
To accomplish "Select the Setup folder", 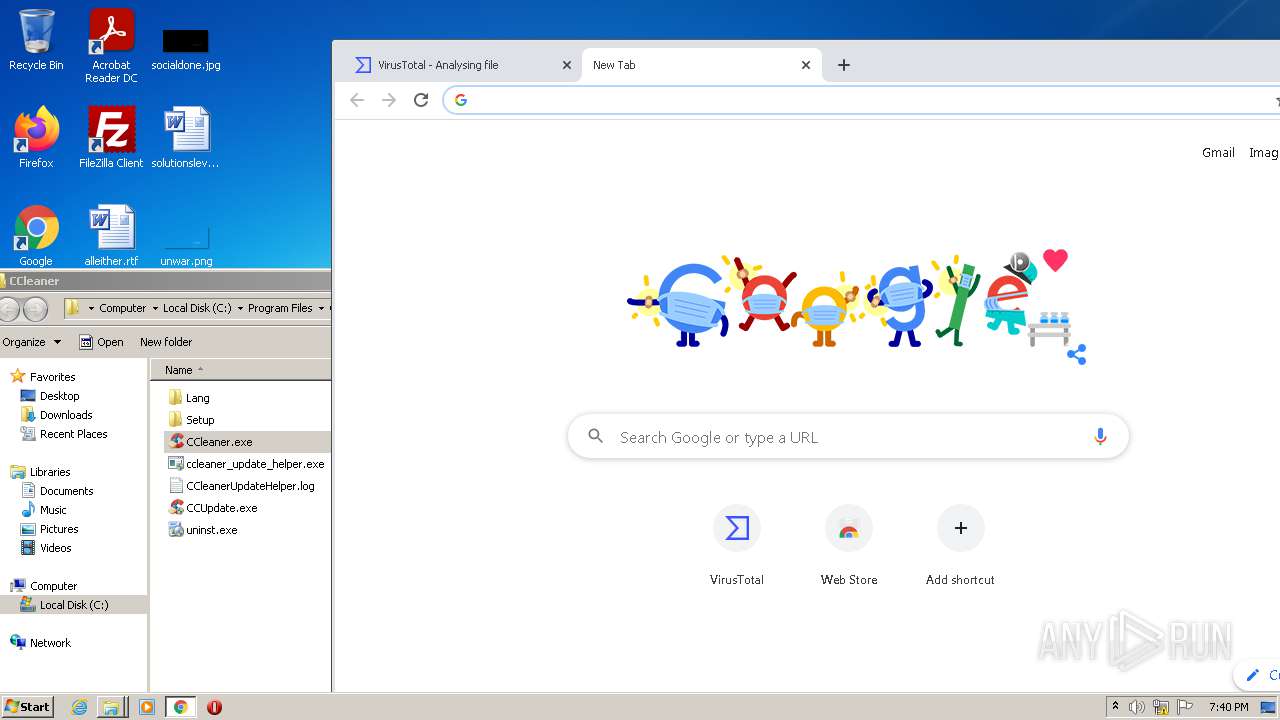I will 192,420.
